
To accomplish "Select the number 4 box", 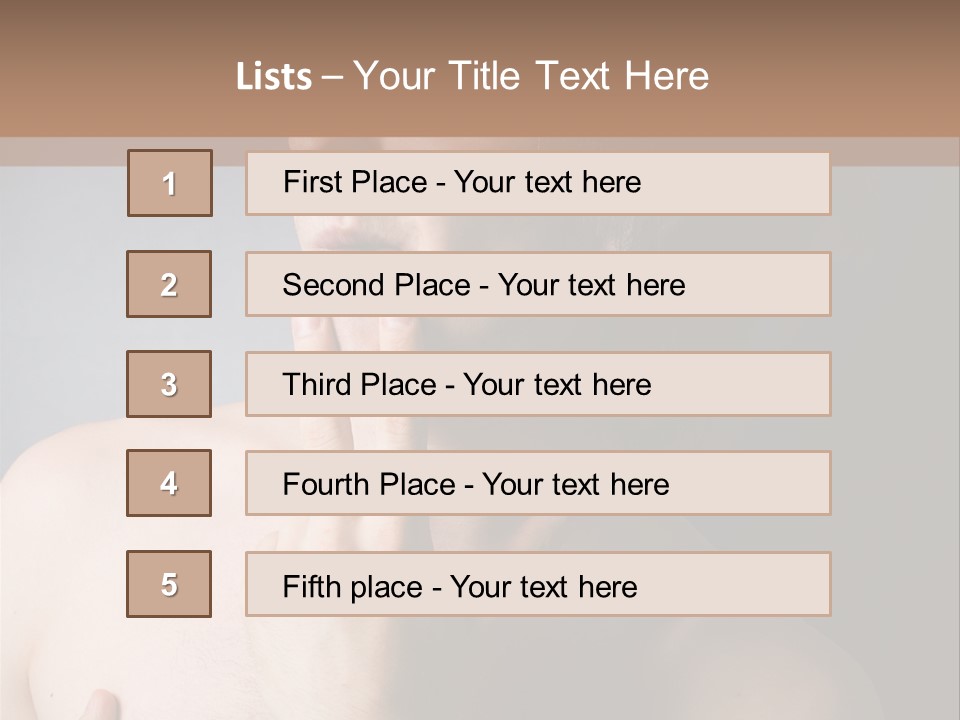I will click(169, 483).
